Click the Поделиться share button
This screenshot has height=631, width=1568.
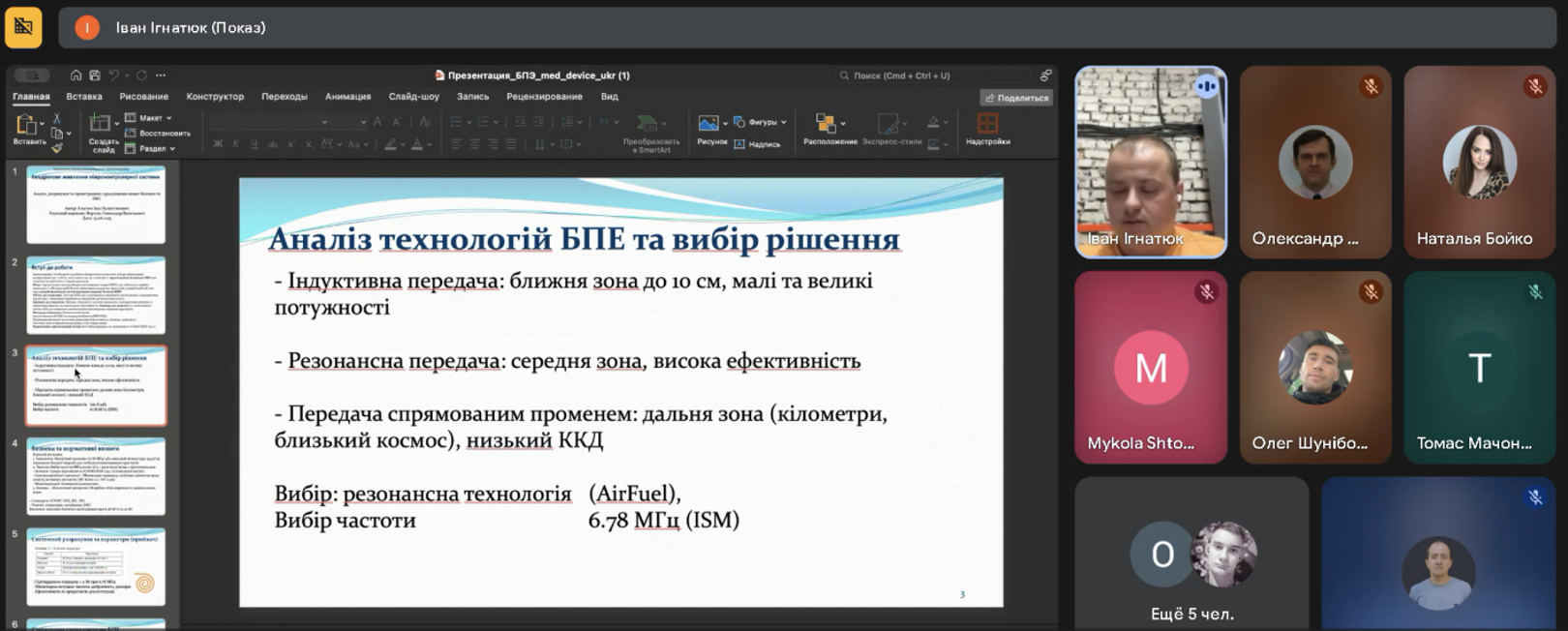[1016, 98]
